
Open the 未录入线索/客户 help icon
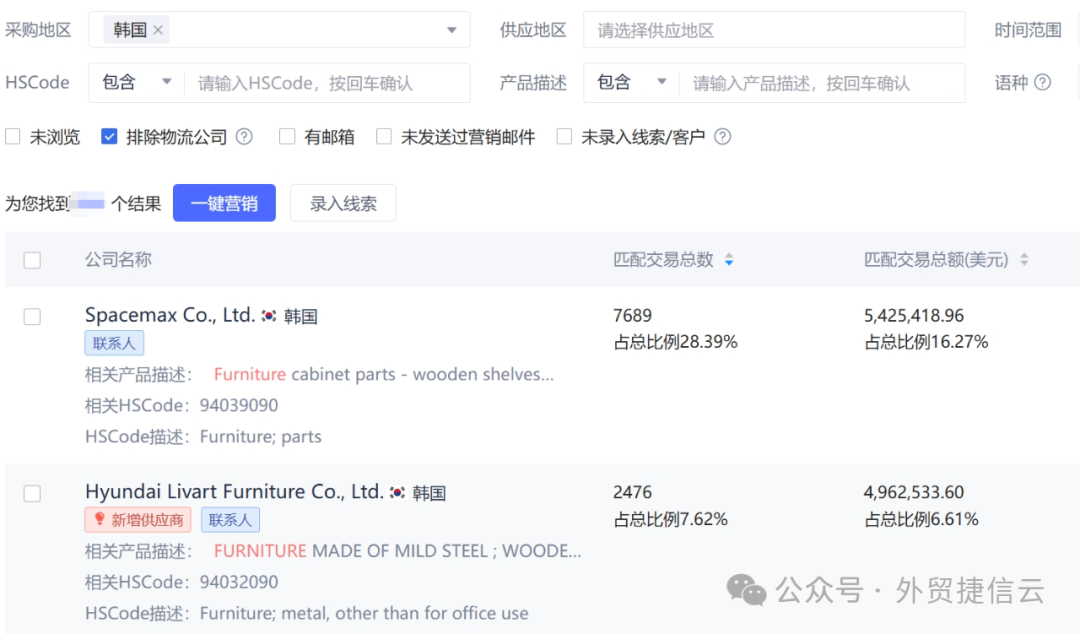tap(723, 136)
